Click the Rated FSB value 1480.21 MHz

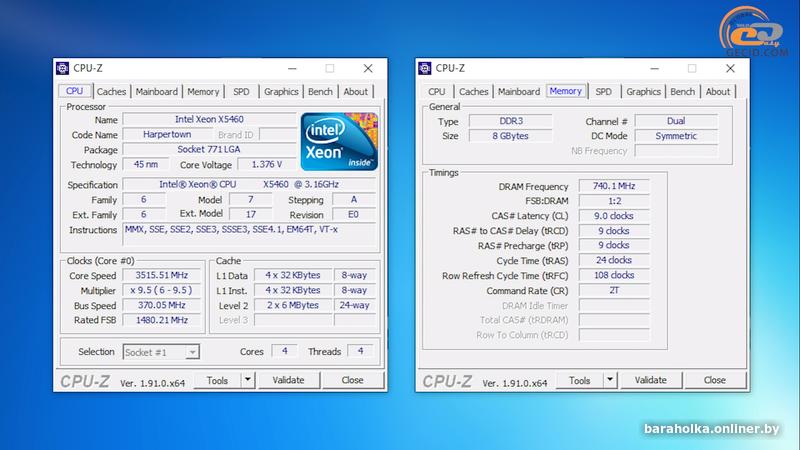pos(162,320)
